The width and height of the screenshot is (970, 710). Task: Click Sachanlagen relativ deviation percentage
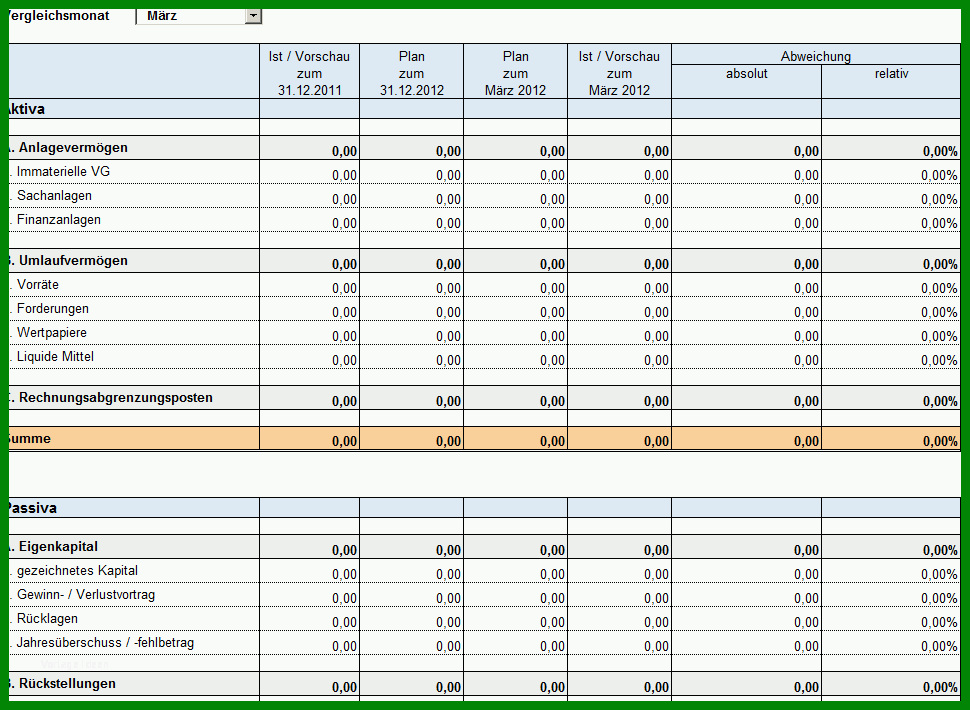tap(939, 199)
